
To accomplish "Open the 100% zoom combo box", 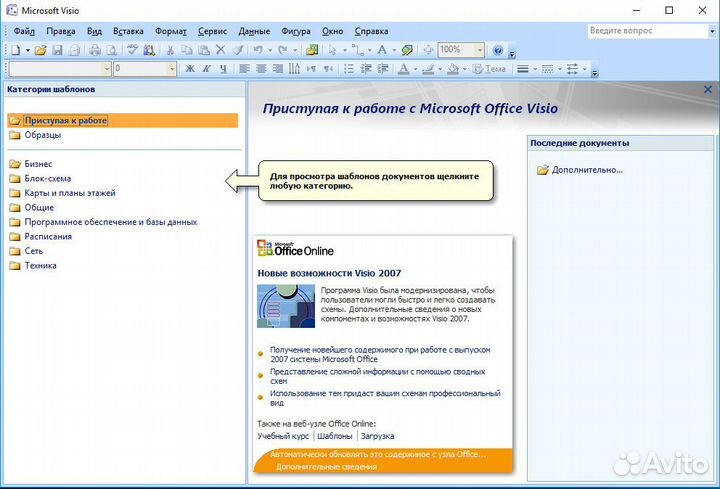I will (461, 50).
